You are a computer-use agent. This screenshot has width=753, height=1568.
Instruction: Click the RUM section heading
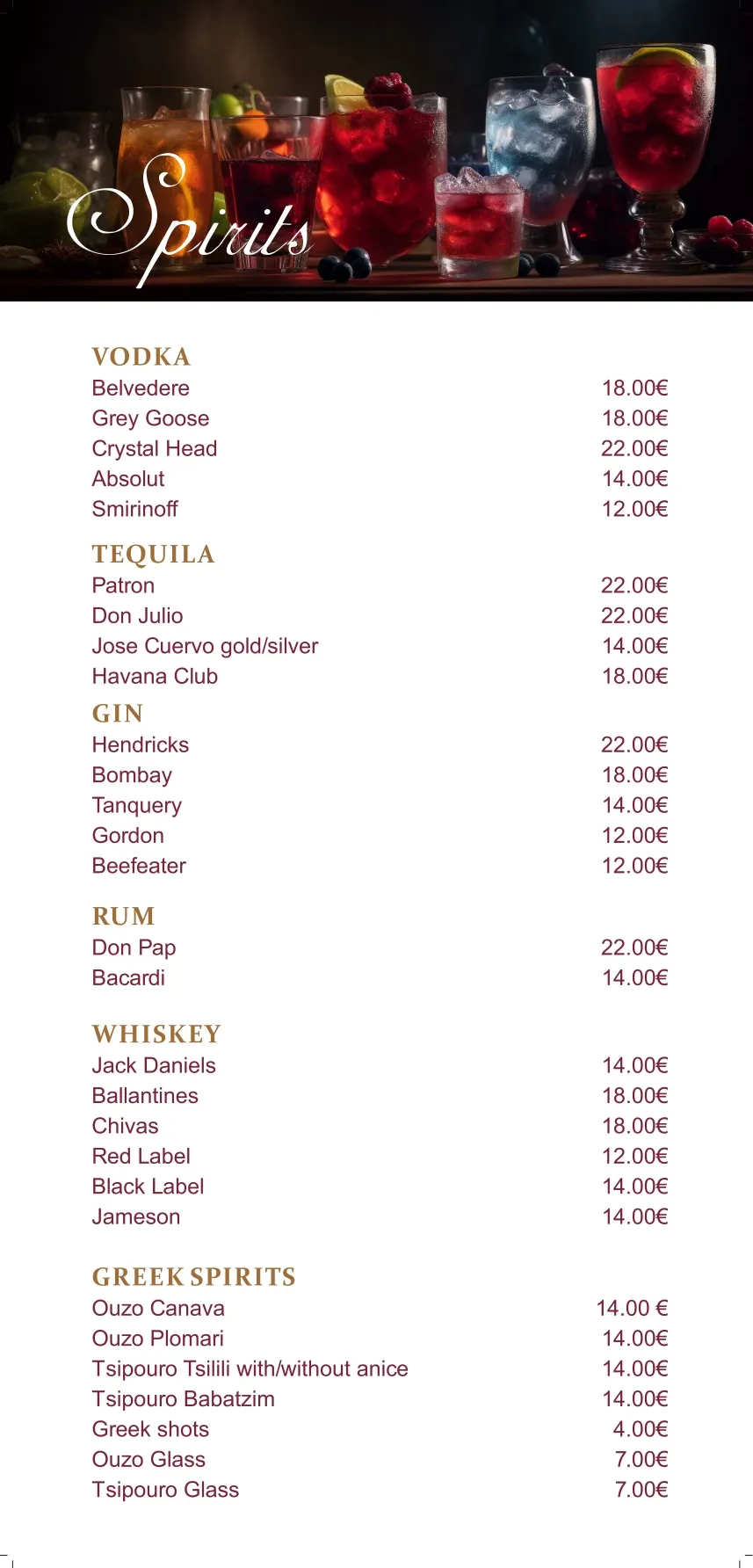click(x=124, y=917)
